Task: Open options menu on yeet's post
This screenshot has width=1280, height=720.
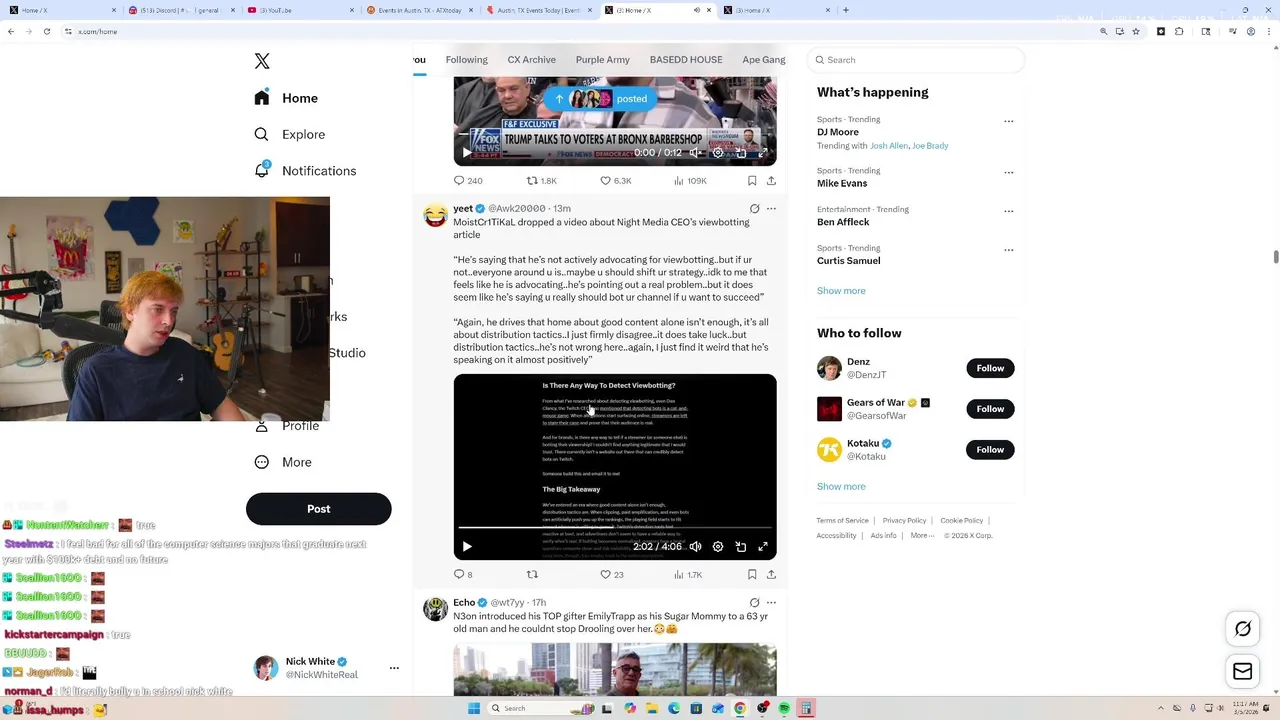Action: point(771,209)
